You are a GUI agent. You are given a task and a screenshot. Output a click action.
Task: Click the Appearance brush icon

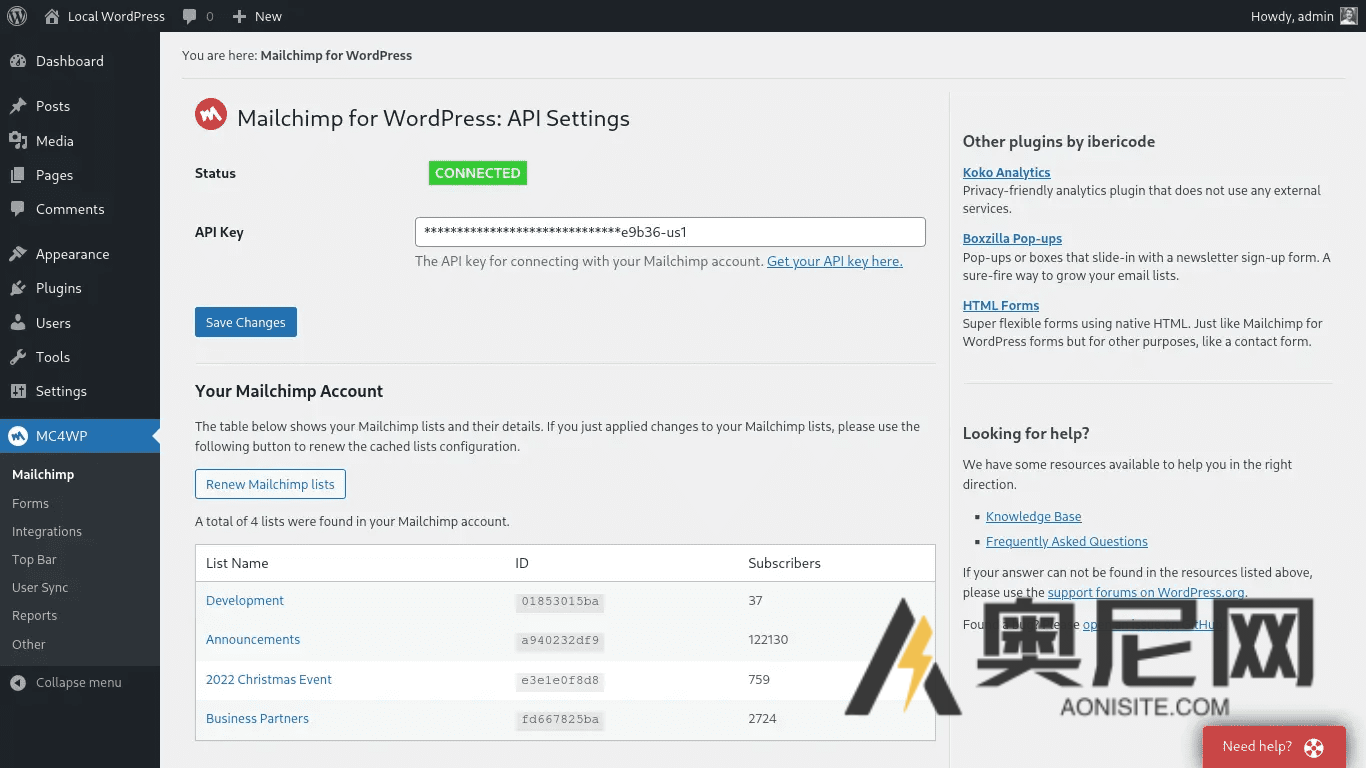point(18,254)
